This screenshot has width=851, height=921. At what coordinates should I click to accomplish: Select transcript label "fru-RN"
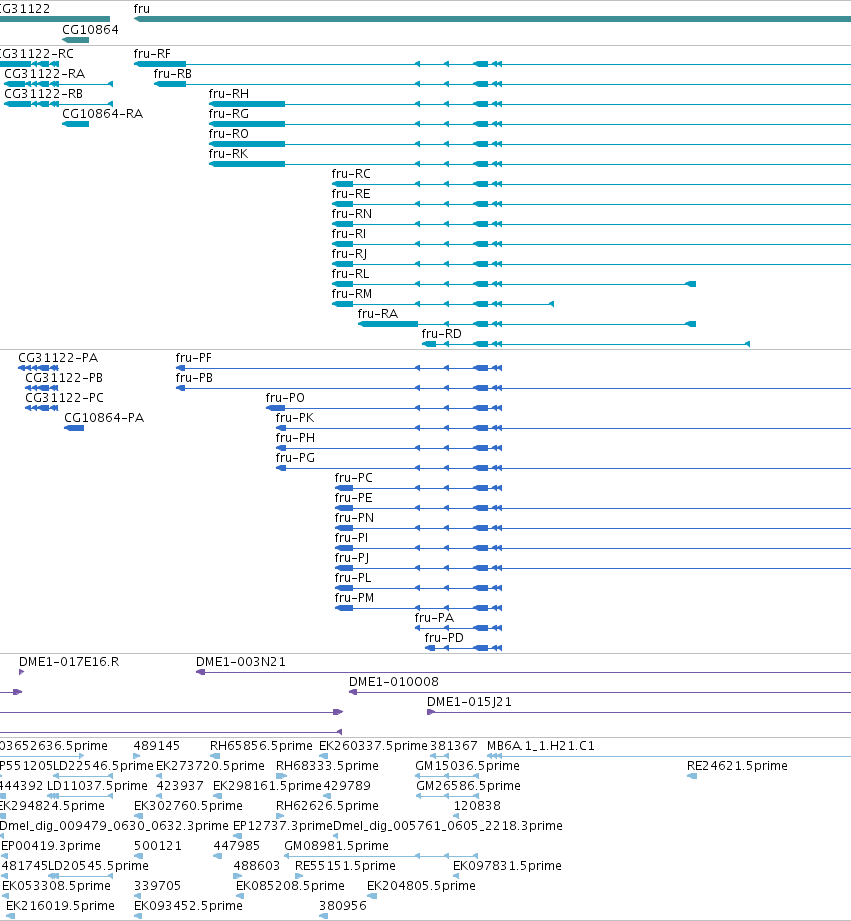[x=352, y=213]
